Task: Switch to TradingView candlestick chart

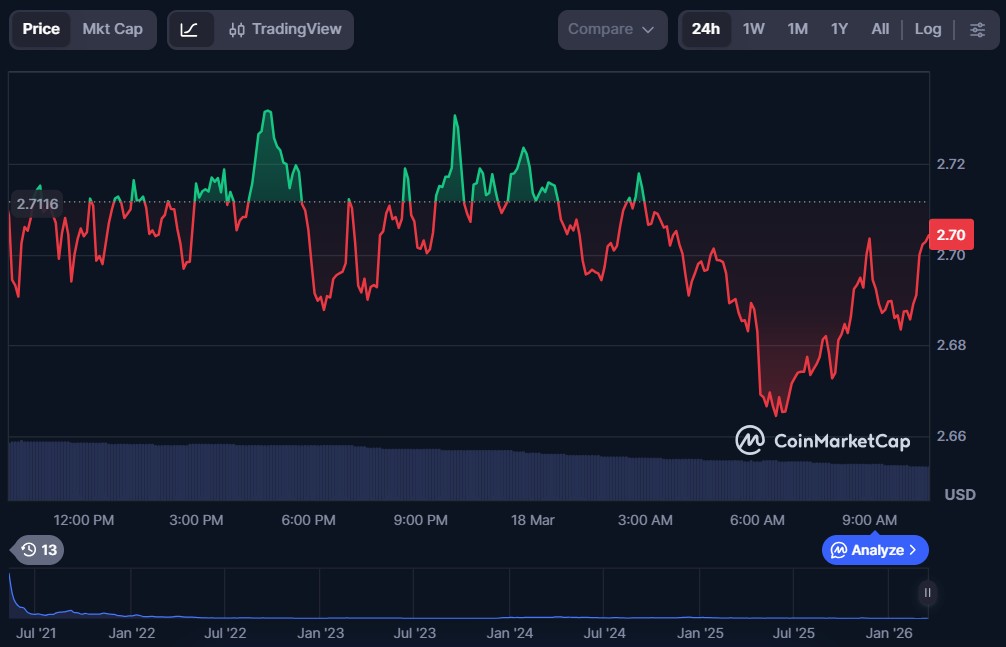Action: 283,30
